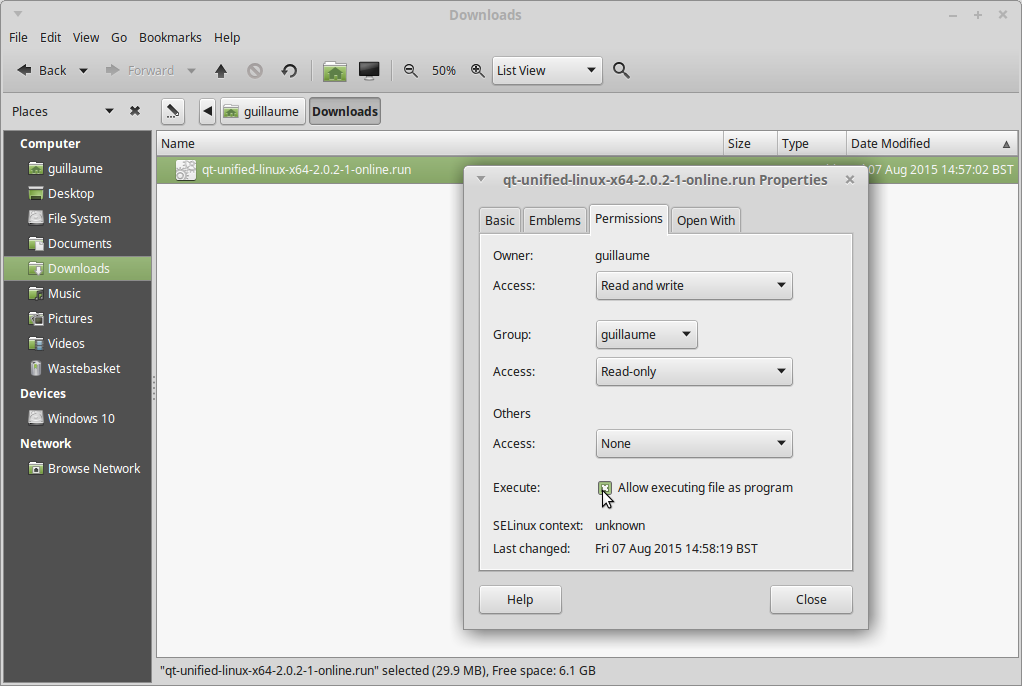Select Downloads in the sidebar
The height and width of the screenshot is (686, 1022).
click(78, 269)
